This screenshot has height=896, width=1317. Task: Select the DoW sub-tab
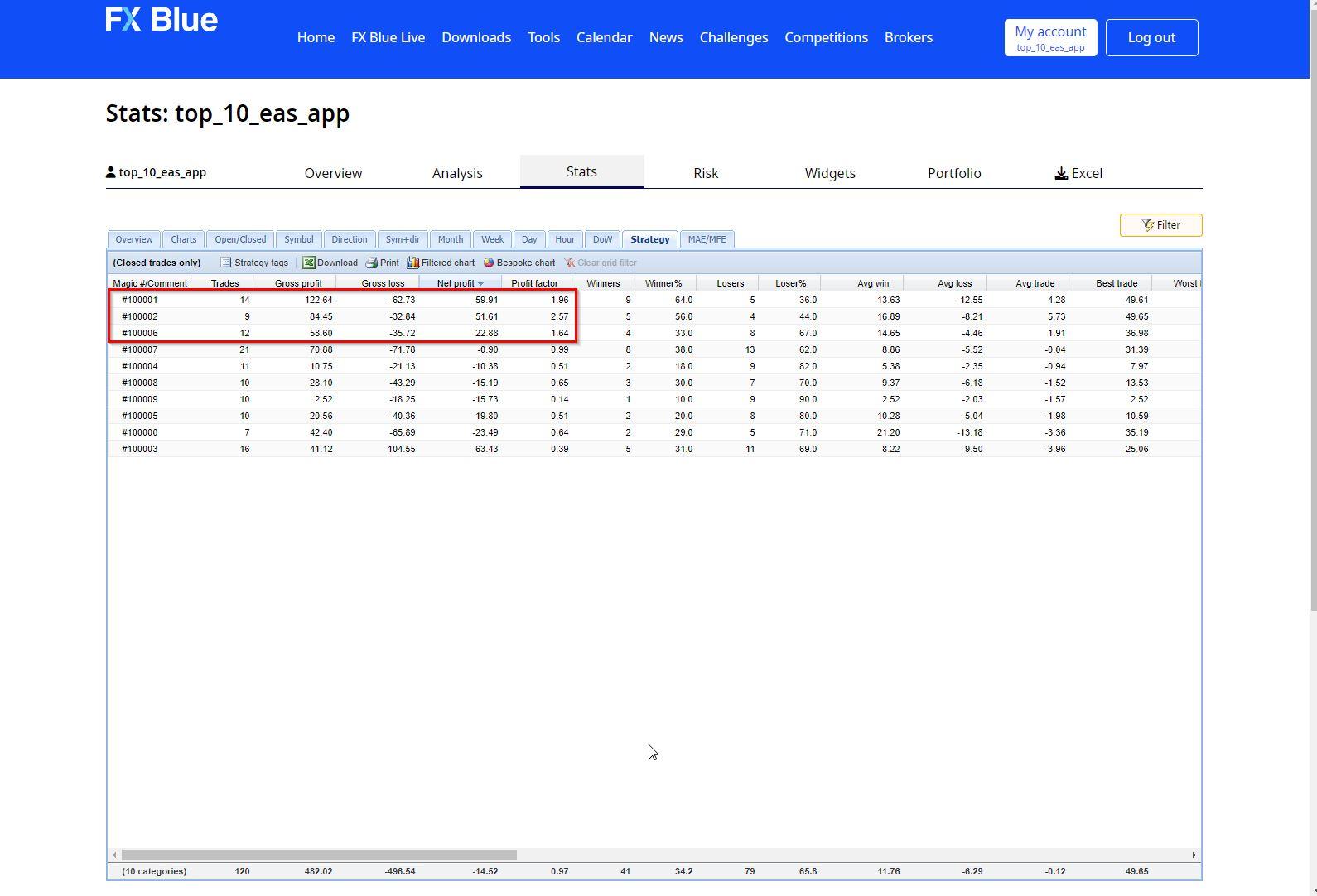click(x=602, y=239)
